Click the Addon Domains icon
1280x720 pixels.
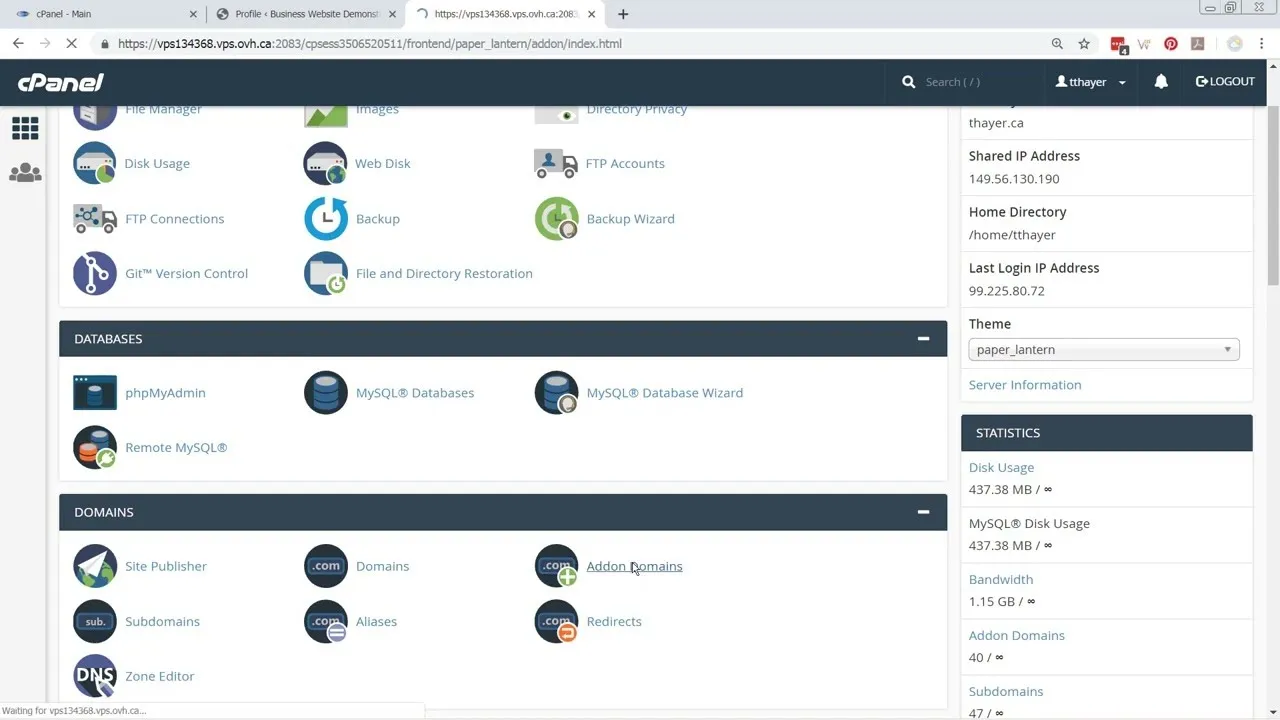(556, 566)
